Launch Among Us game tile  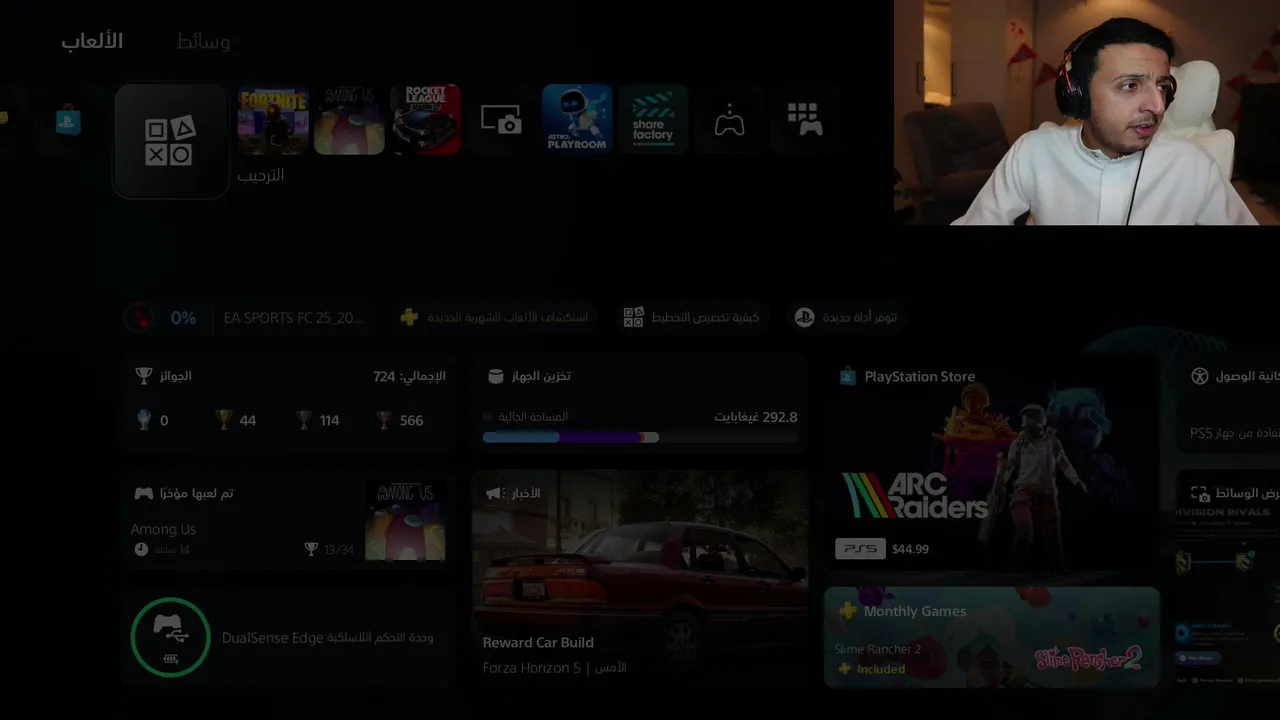coord(350,120)
